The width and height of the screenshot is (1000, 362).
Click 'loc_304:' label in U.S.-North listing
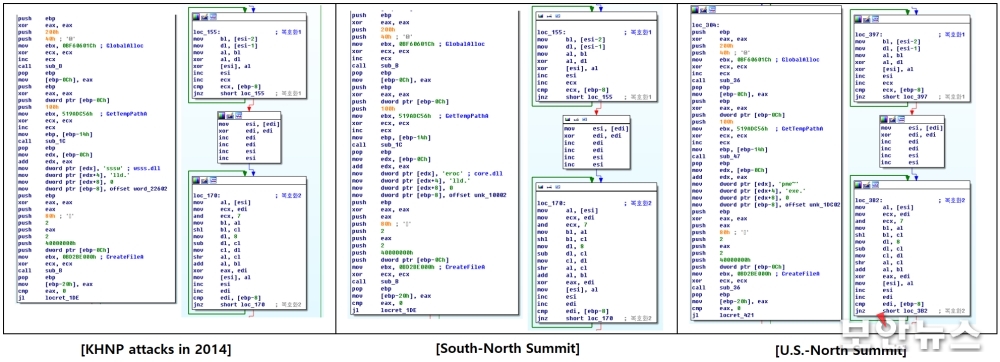pos(706,25)
